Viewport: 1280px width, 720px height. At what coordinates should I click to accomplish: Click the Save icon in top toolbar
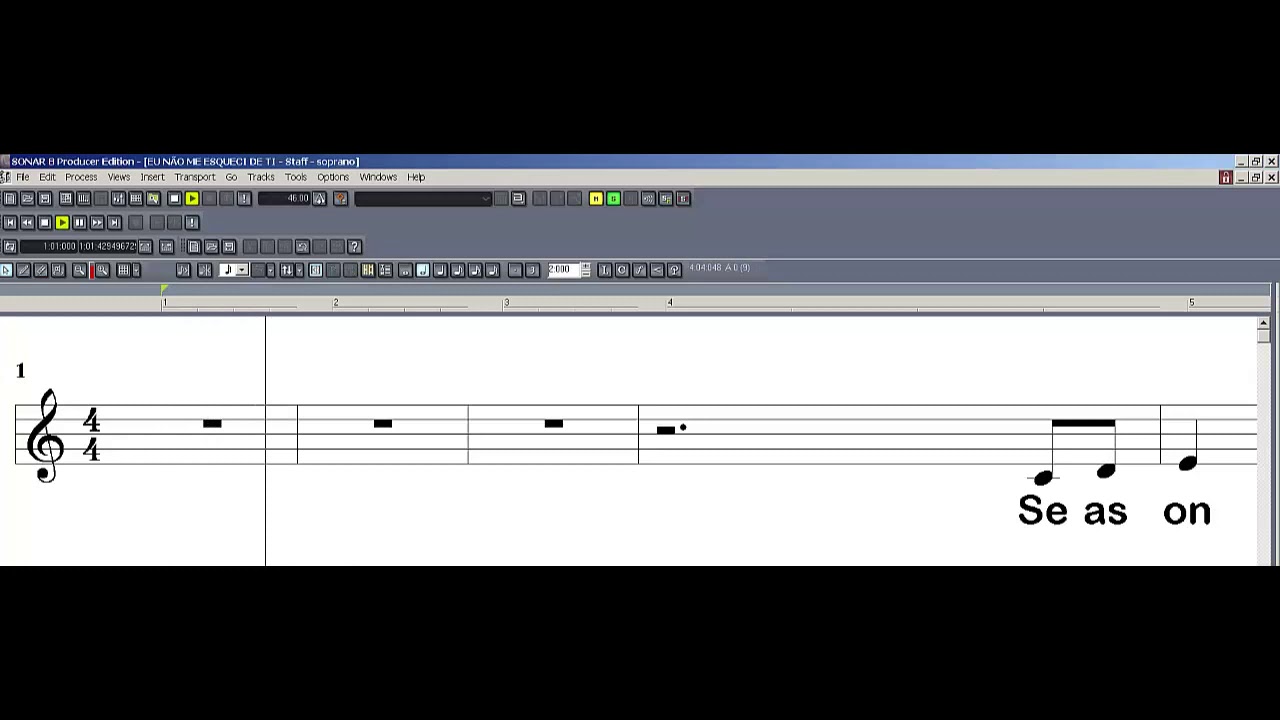pyautogui.click(x=45, y=198)
